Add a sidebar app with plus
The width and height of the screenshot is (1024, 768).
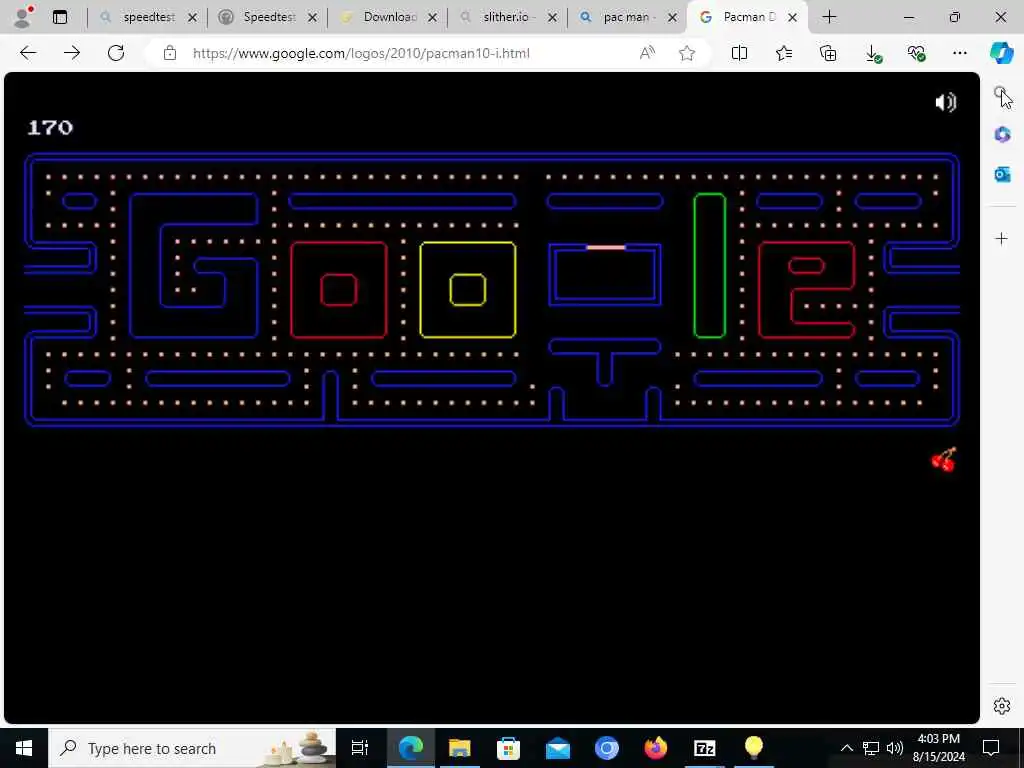(x=1001, y=238)
